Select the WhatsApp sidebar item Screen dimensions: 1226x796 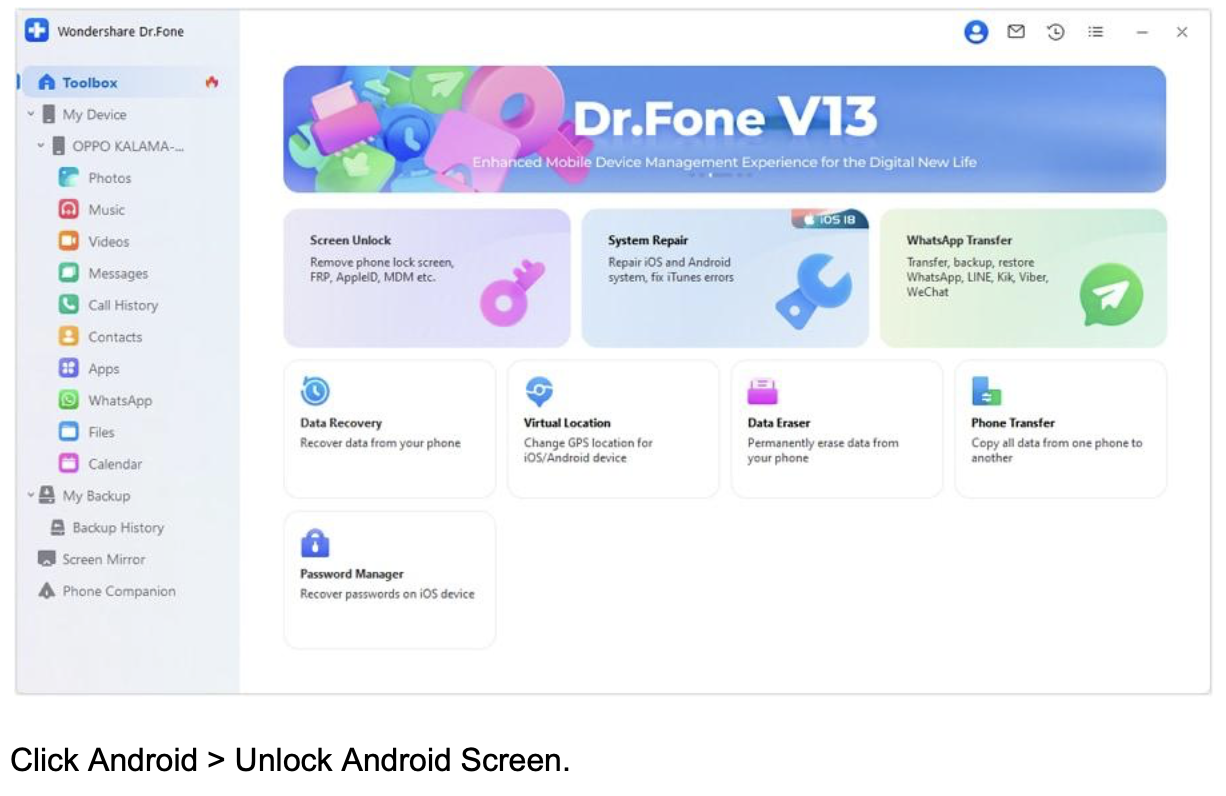(x=119, y=400)
